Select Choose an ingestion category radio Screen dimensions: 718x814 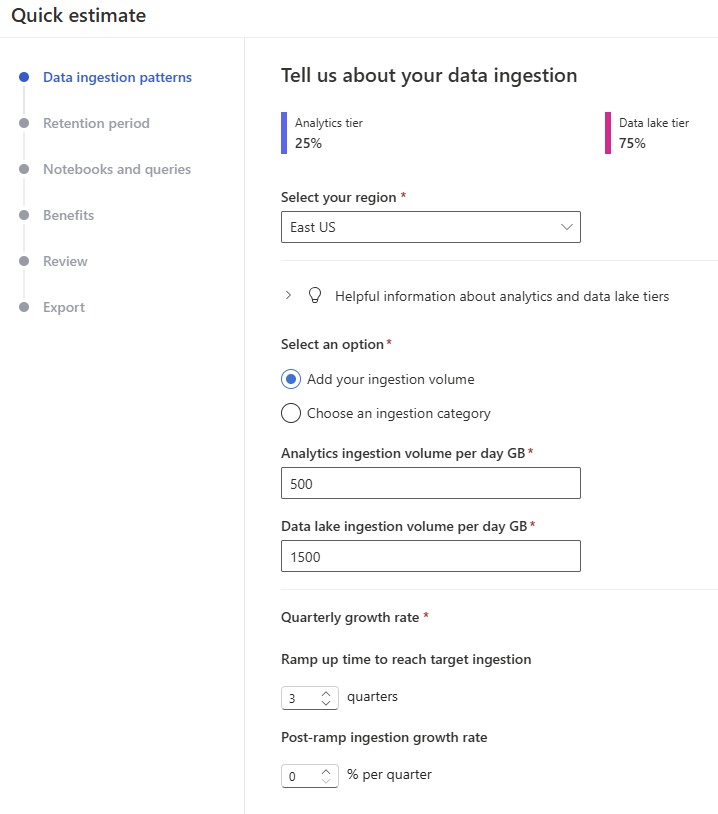click(291, 413)
